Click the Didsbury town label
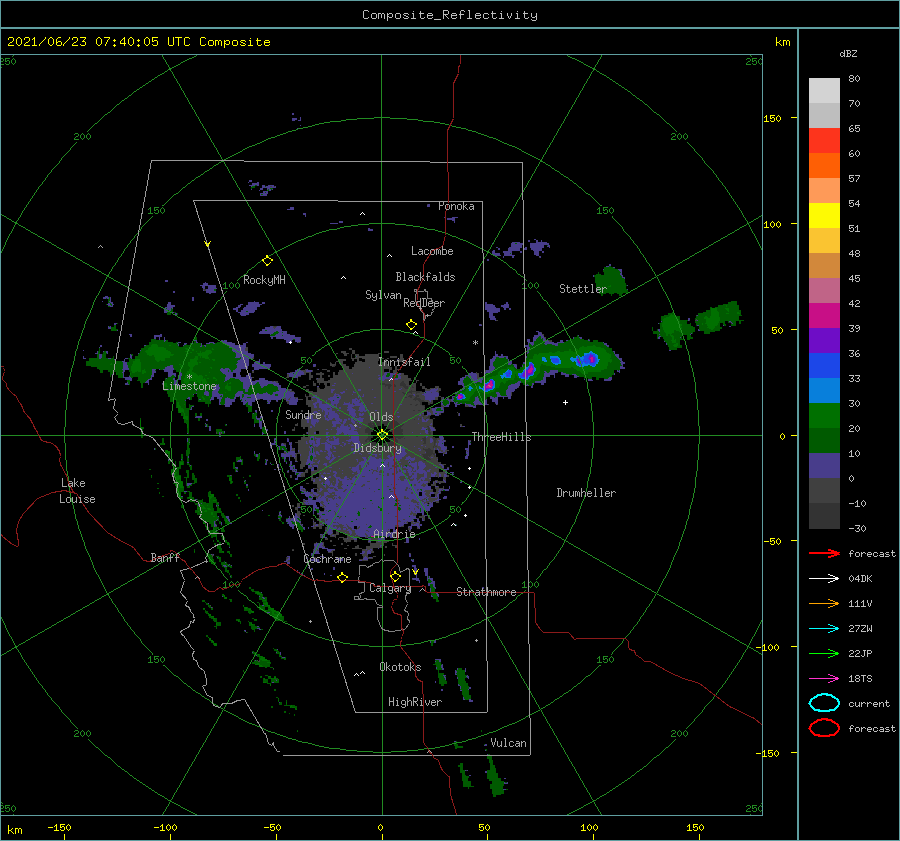 point(378,448)
